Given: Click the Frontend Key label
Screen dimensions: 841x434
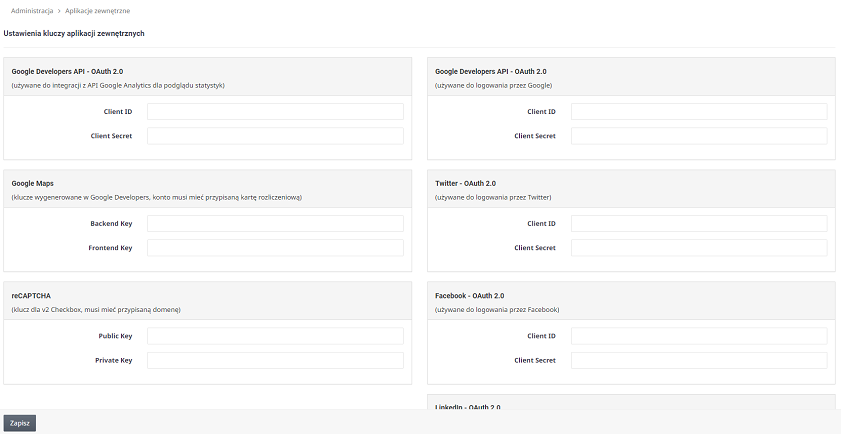Looking at the screenshot, I should (x=110, y=248).
